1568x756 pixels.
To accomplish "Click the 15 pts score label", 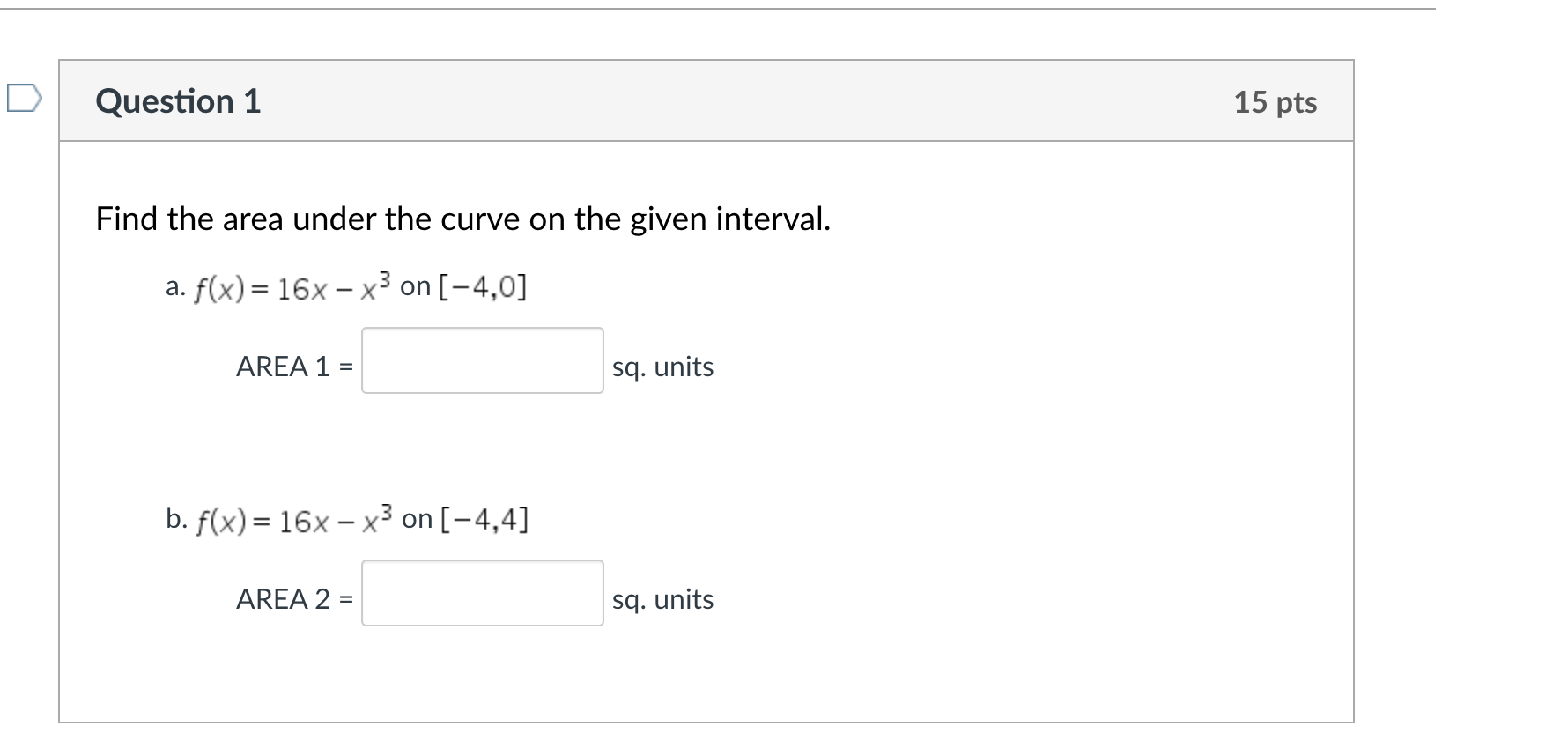I will click(1276, 102).
